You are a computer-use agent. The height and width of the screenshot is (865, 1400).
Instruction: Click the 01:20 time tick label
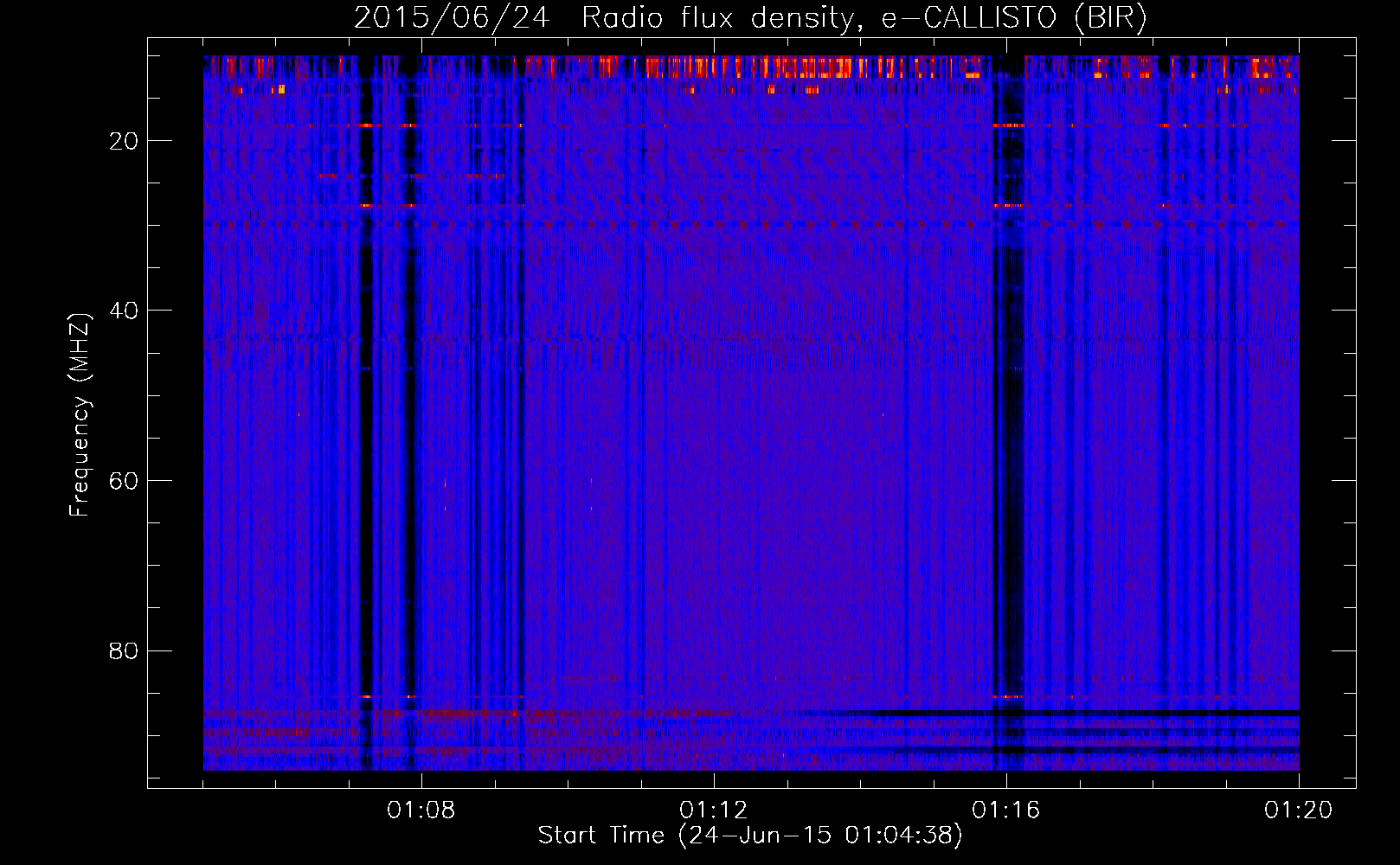click(x=1299, y=811)
